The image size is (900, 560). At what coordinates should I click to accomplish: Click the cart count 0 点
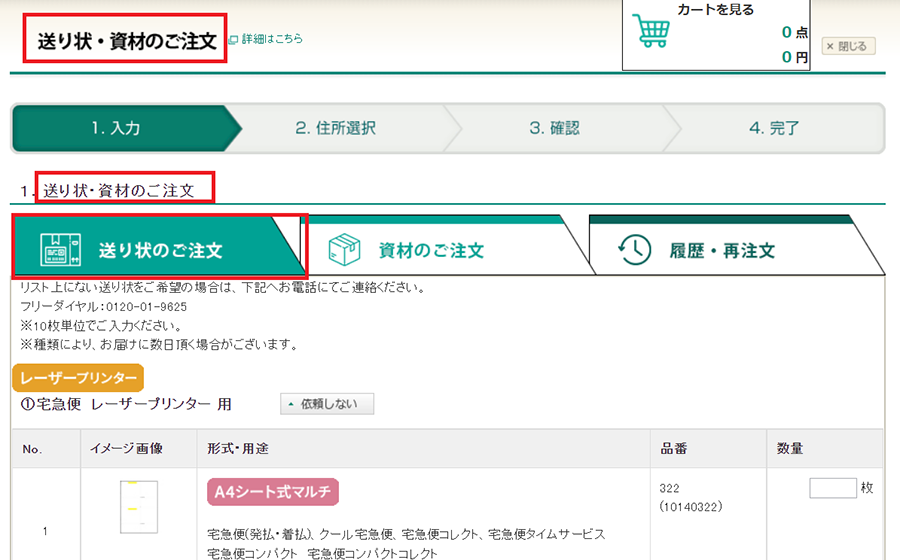[795, 33]
